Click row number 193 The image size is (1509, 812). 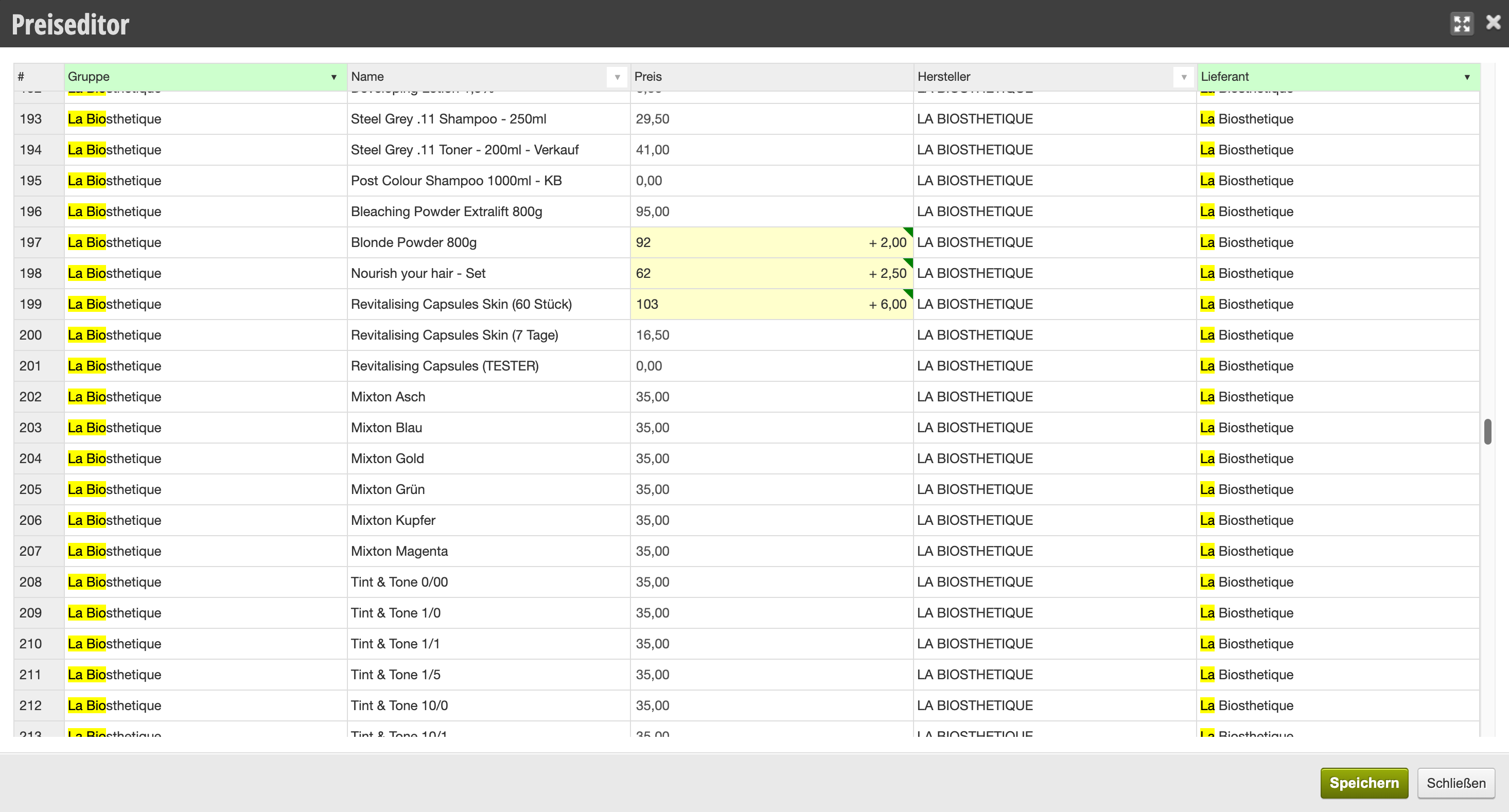39,119
